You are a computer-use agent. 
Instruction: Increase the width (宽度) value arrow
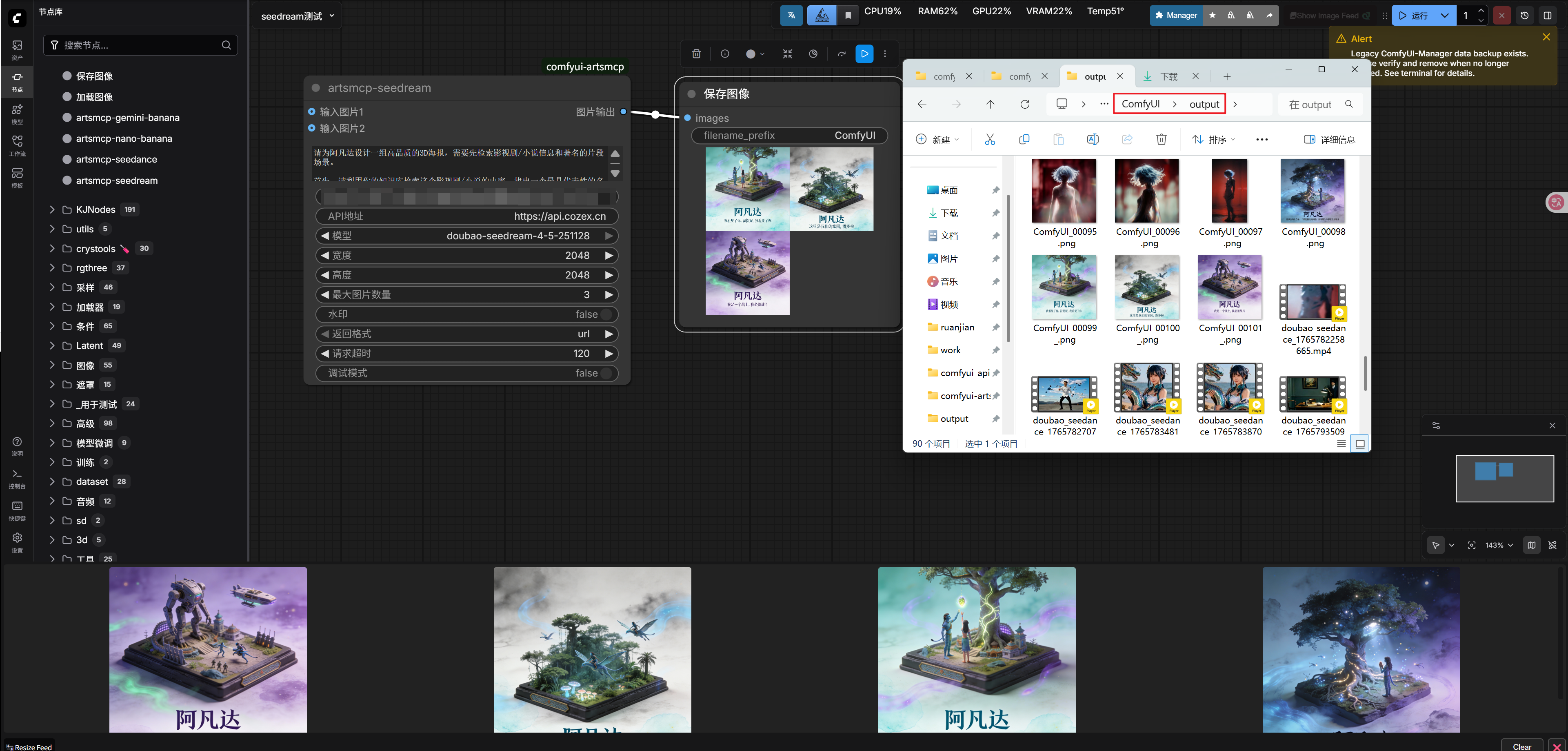click(609, 256)
